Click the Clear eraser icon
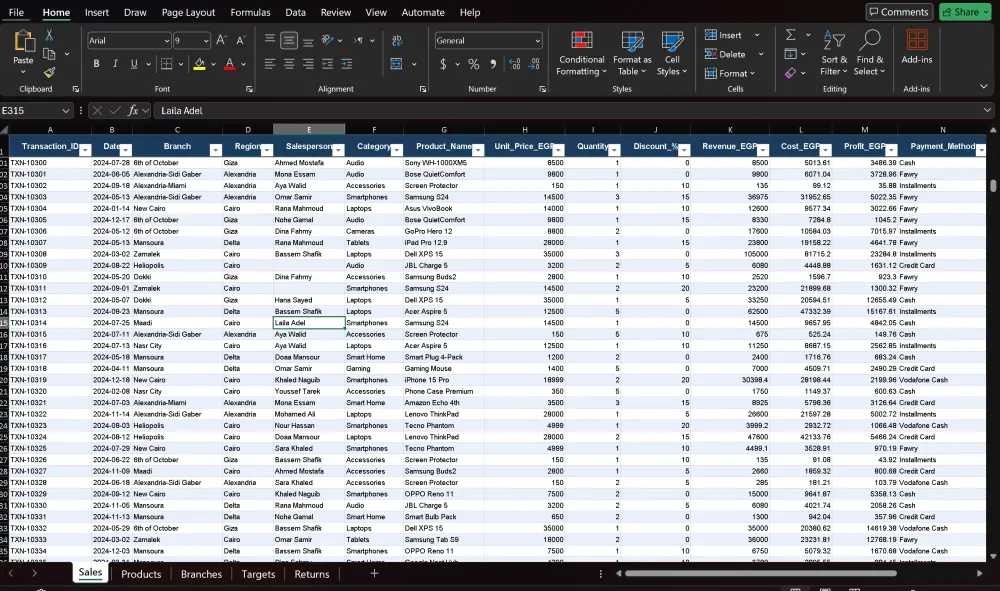Viewport: 1000px width, 591px height. [x=791, y=73]
